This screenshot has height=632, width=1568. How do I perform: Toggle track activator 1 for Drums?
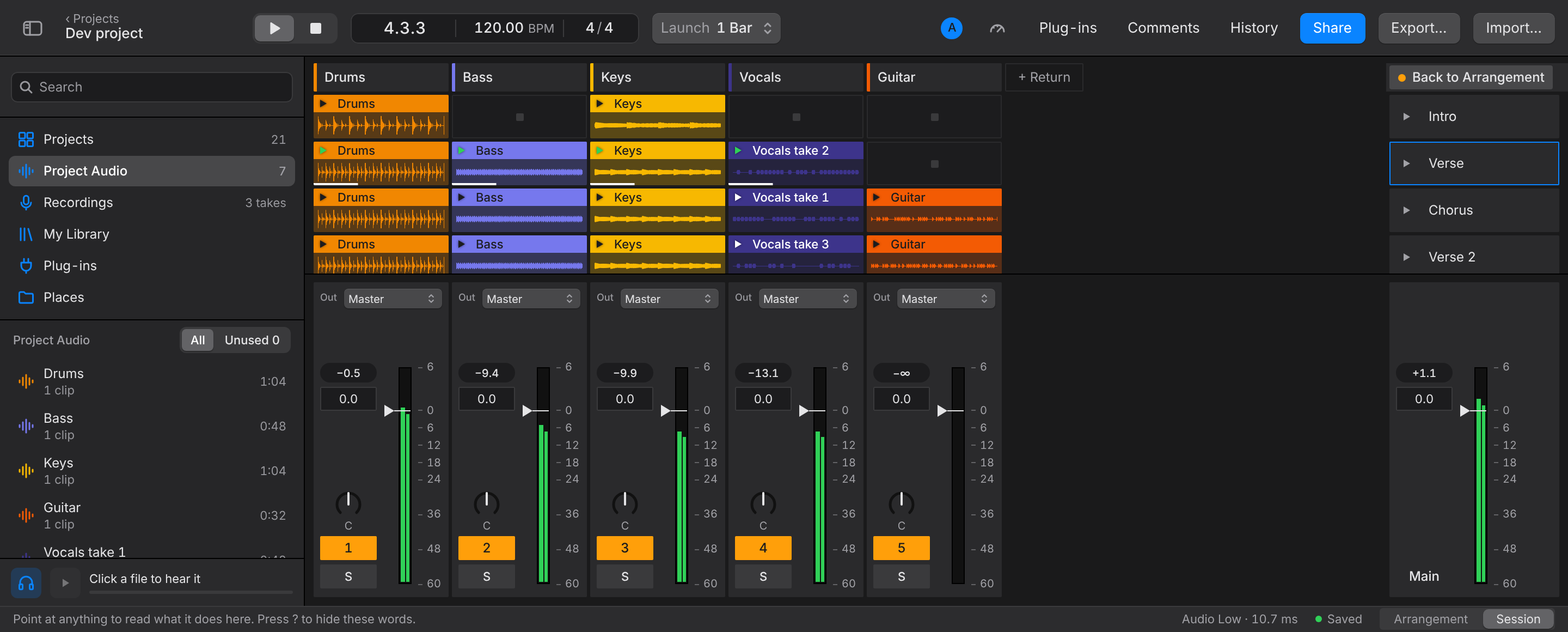tap(348, 548)
